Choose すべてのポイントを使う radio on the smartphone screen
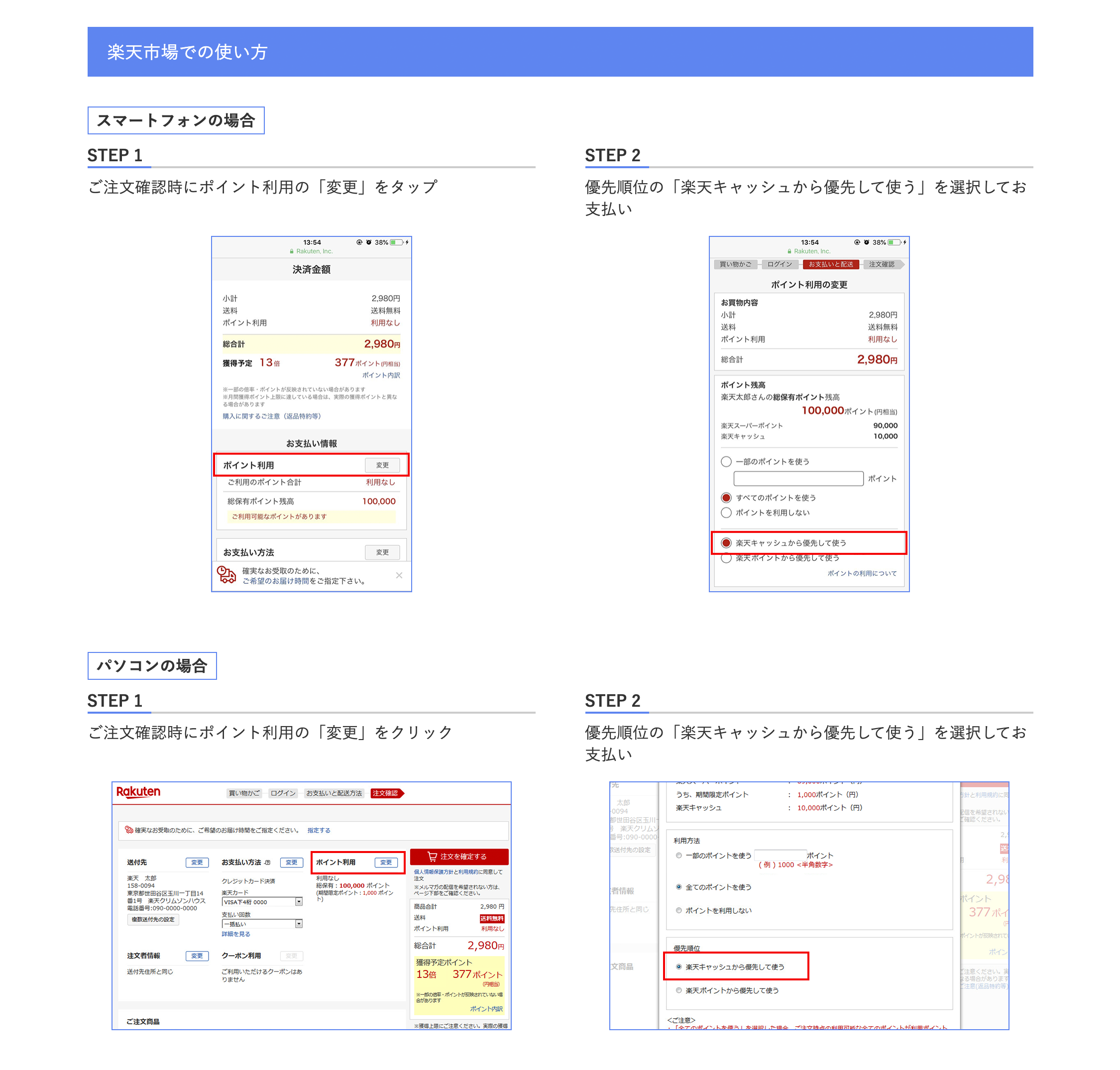Viewport: 1120px width, 1070px height. [x=726, y=498]
